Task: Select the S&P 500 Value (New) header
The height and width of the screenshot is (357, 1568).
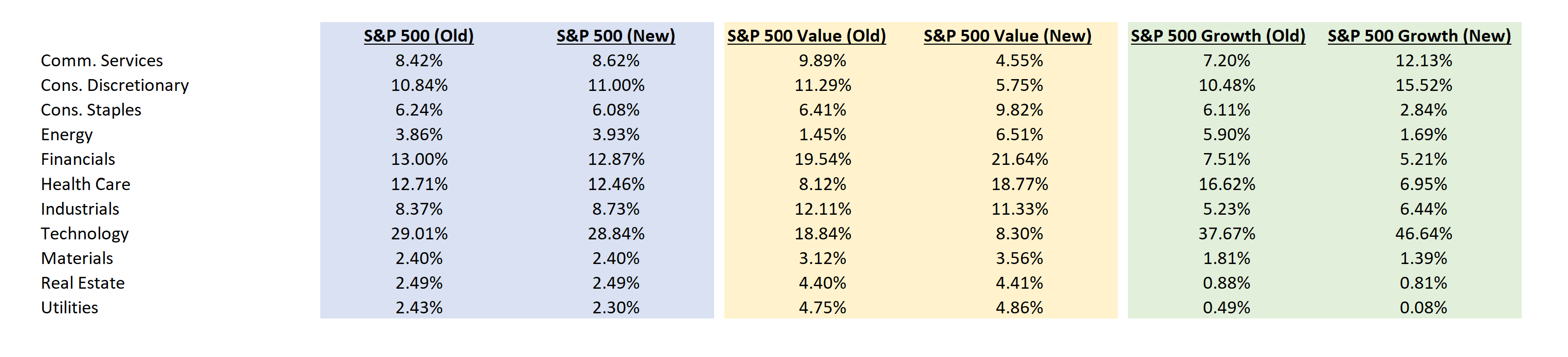Action: coord(1008,36)
